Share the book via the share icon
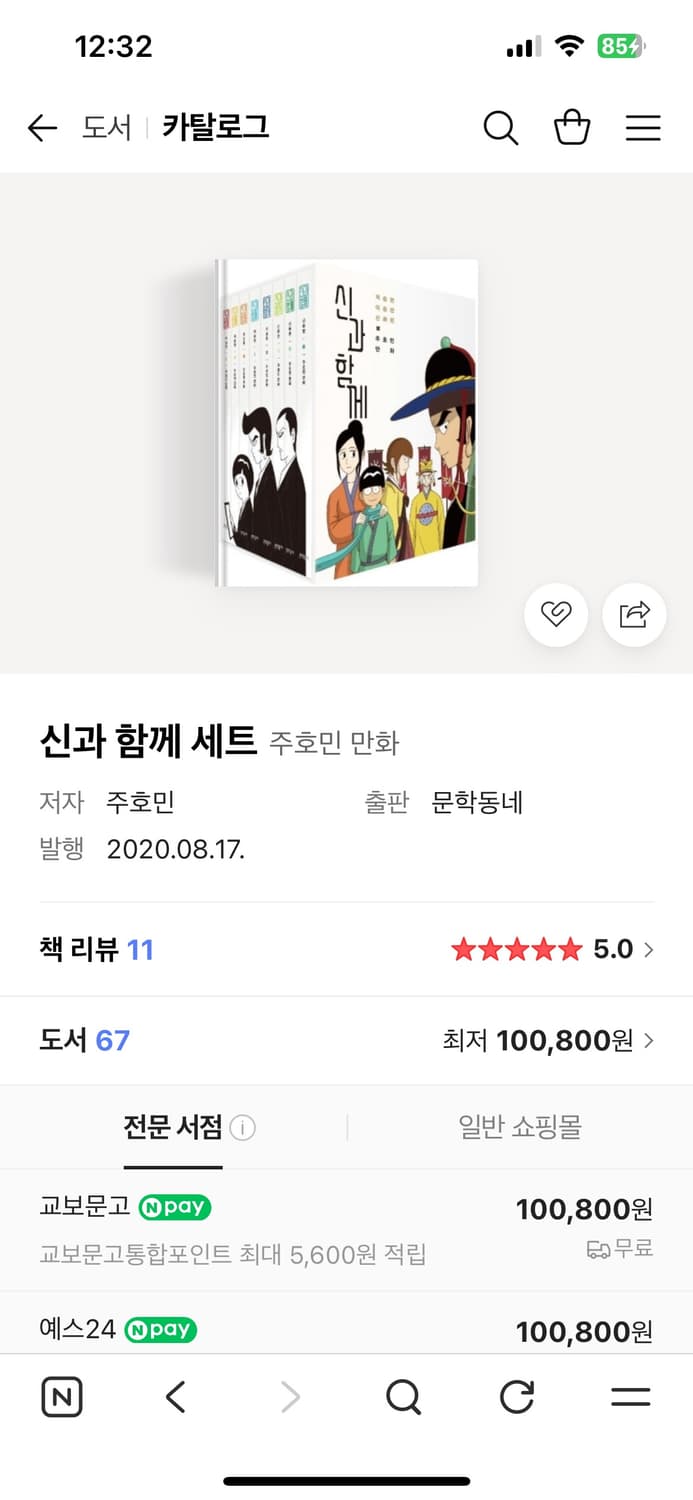693x1500 pixels. pos(634,615)
